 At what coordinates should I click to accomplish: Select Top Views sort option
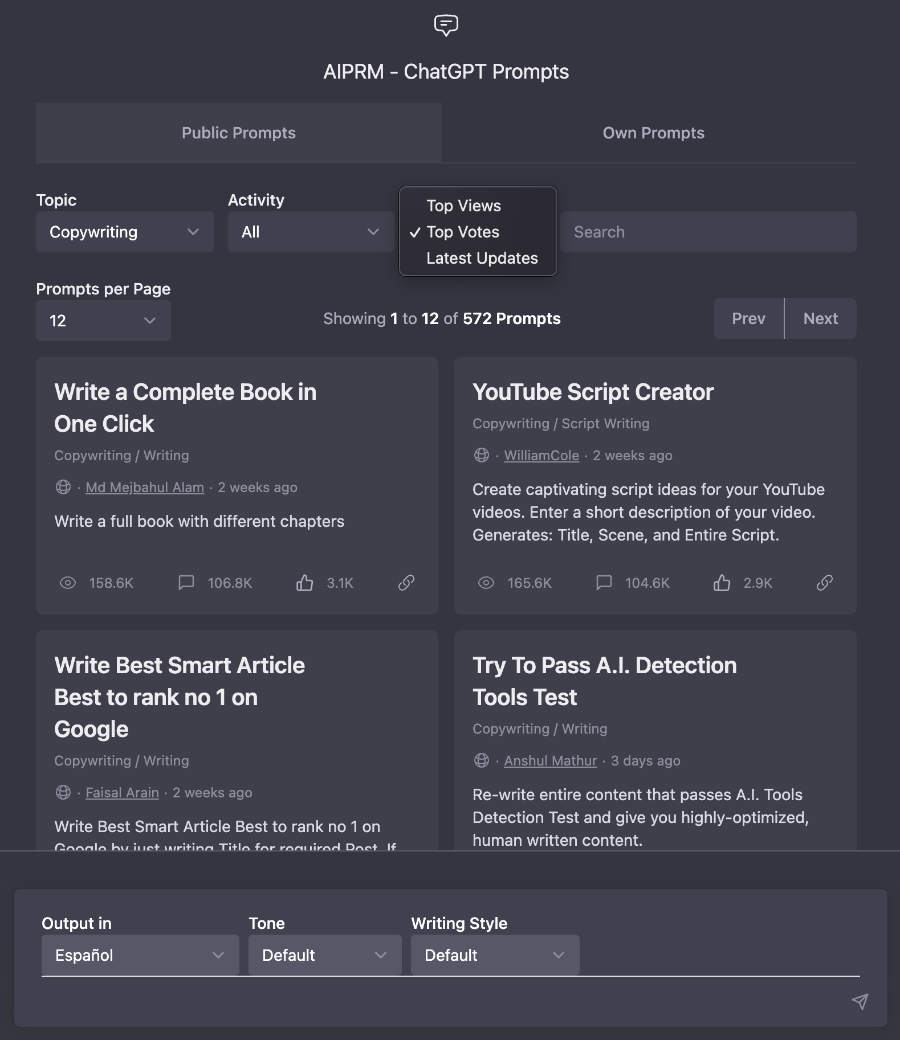[464, 206]
